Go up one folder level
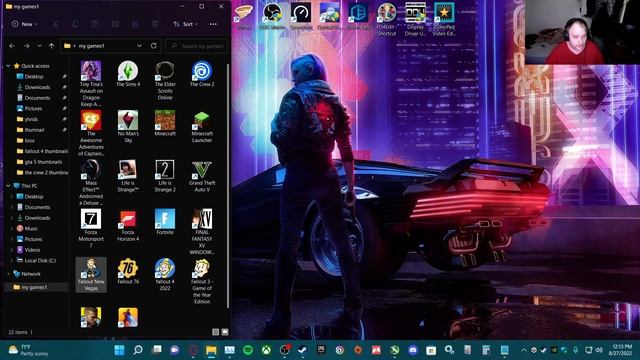This screenshot has height=360, width=640. [51, 46]
